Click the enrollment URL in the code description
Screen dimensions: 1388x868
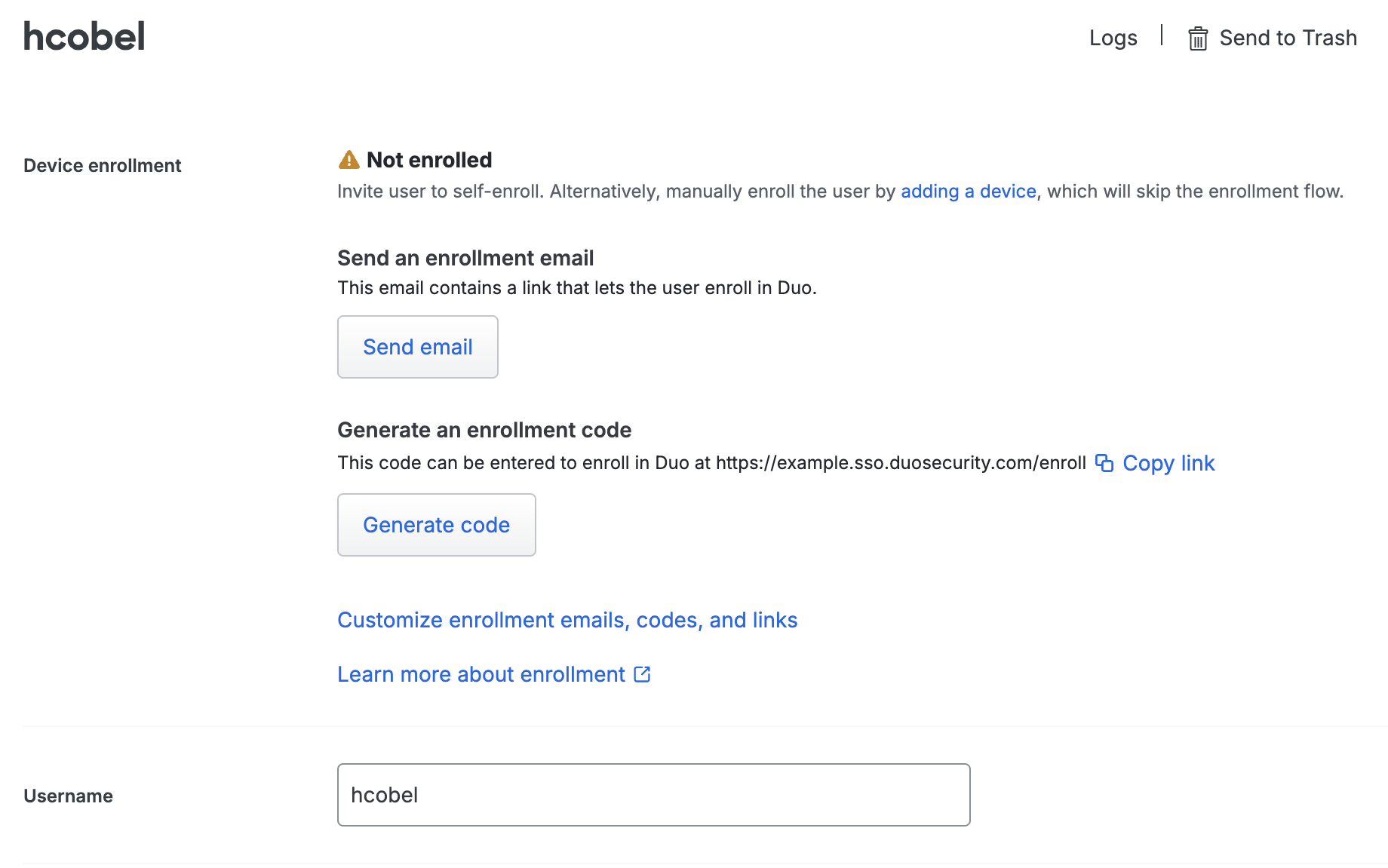coord(900,463)
